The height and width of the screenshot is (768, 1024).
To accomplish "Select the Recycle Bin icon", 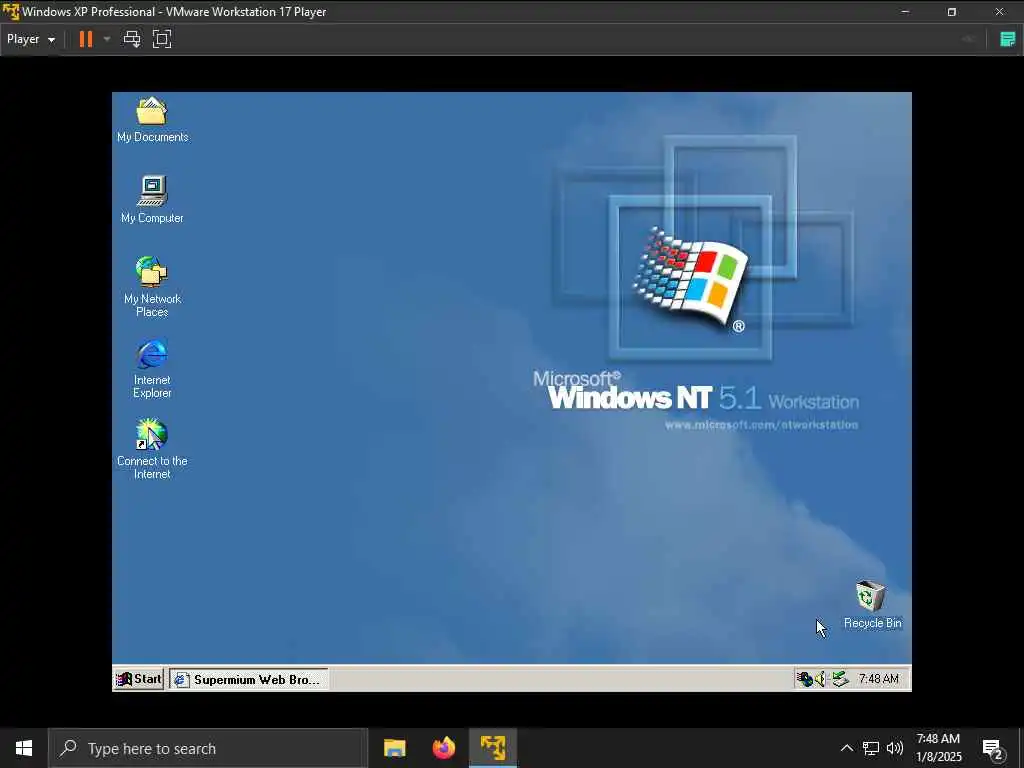I will pyautogui.click(x=872, y=604).
